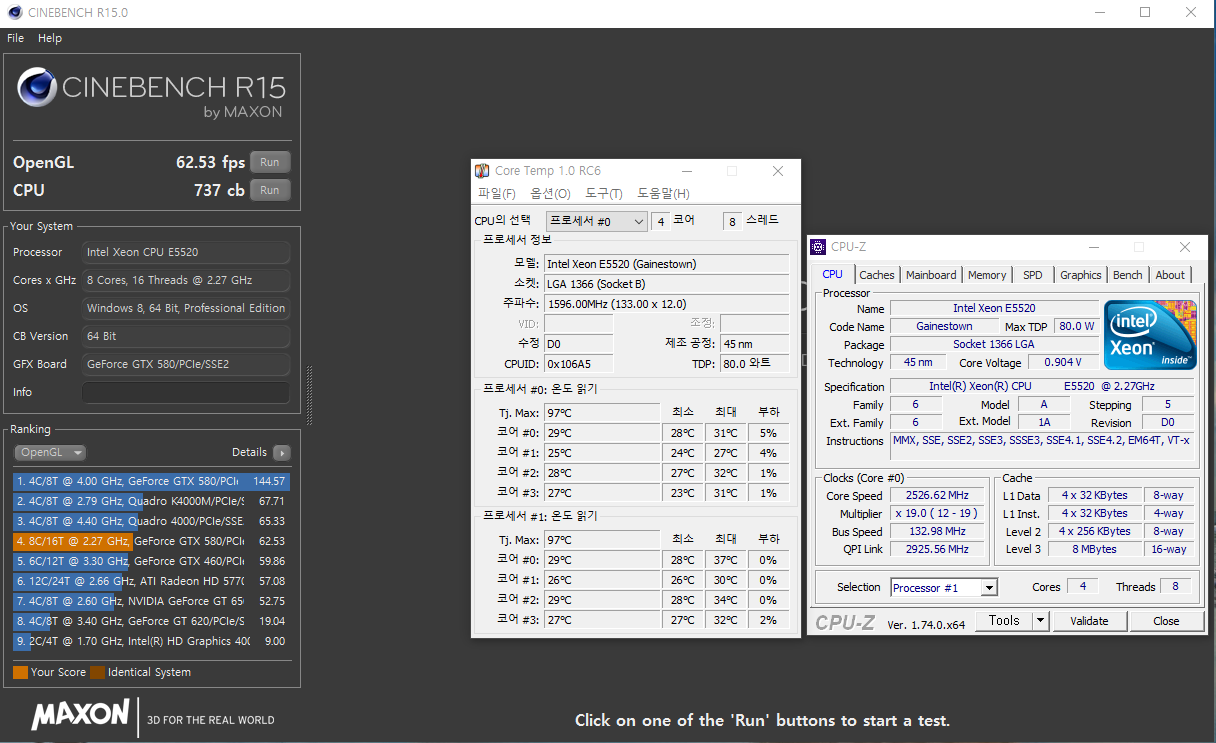The width and height of the screenshot is (1216, 743).
Task: Open the Processor #1 selection dropdown
Action: click(944, 588)
